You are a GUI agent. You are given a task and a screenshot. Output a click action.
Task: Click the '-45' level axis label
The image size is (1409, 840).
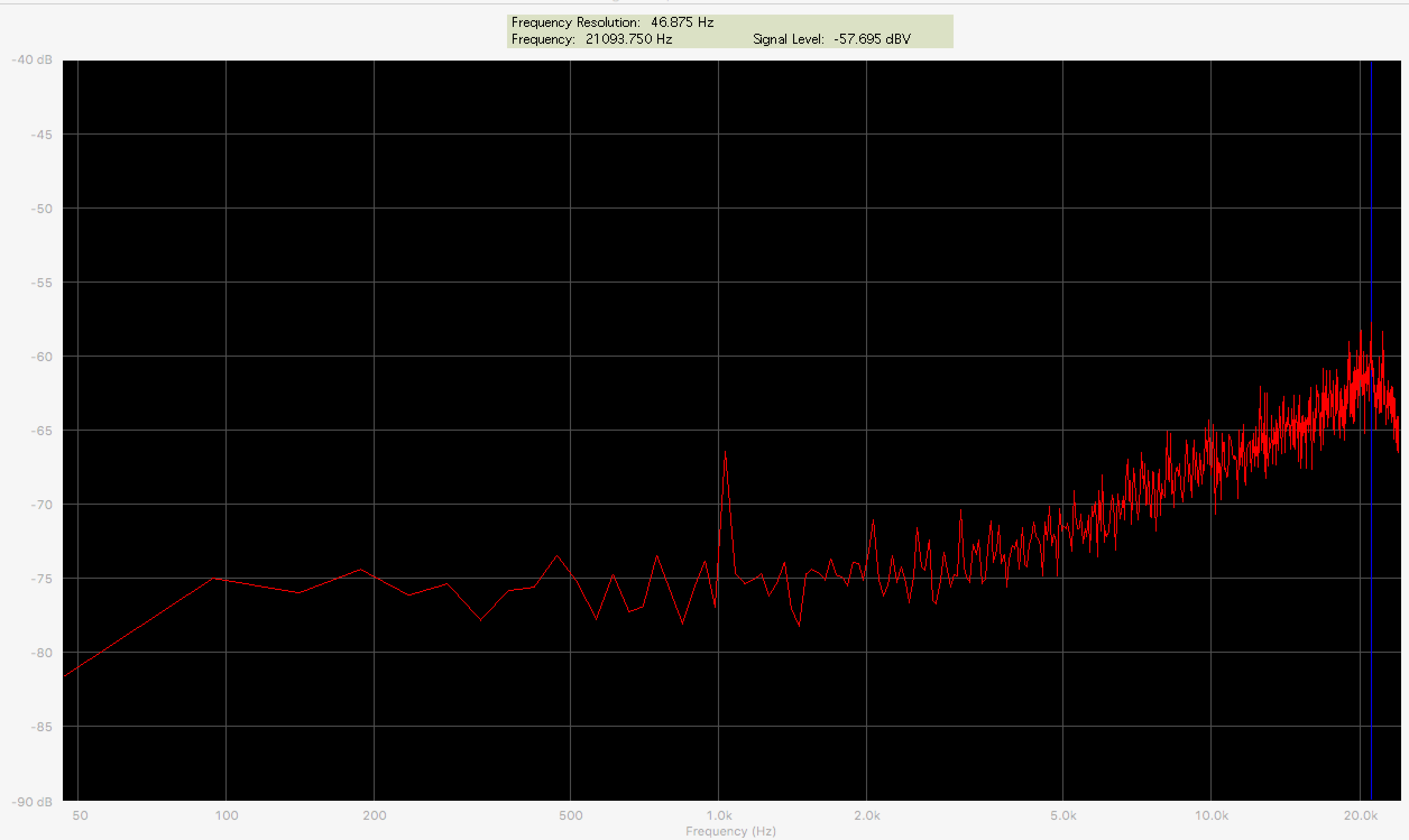(42, 135)
